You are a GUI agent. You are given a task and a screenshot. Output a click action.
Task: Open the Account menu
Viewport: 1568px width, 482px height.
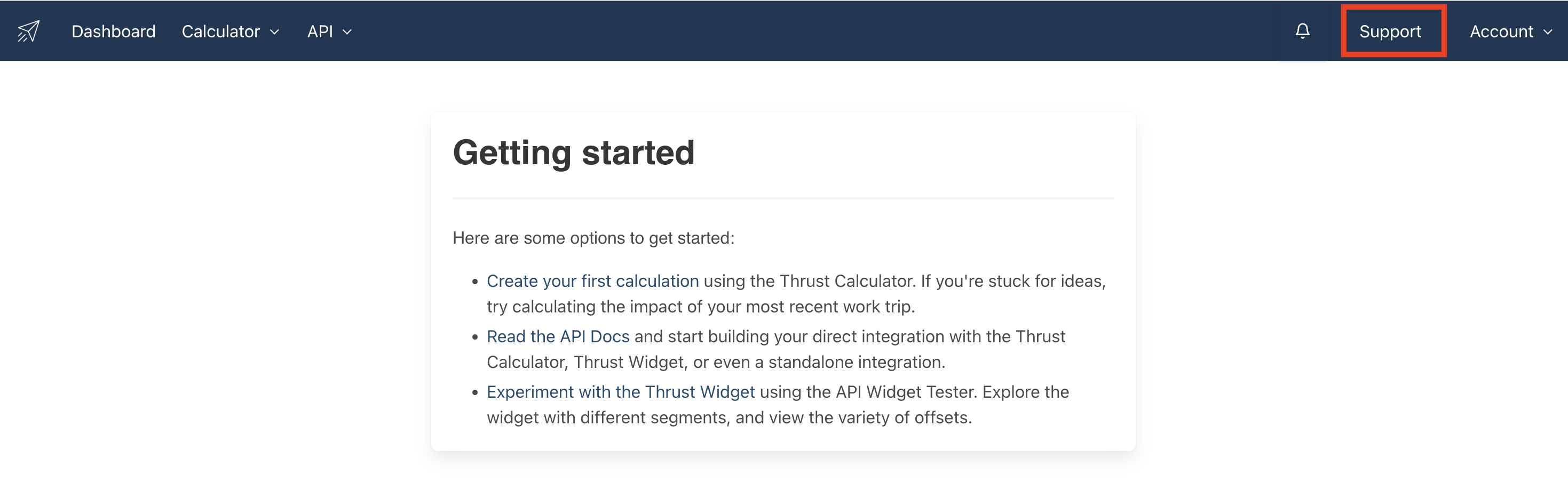tap(1501, 31)
